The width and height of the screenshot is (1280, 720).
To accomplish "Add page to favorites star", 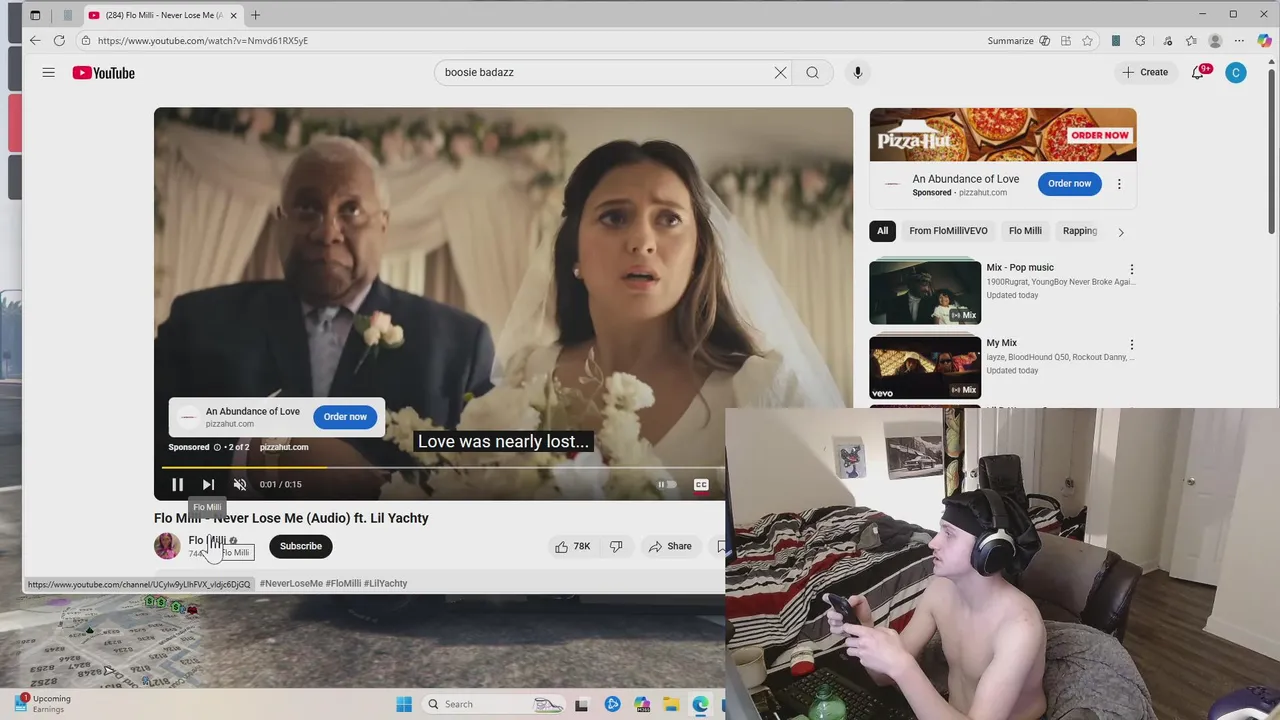I will [x=1087, y=41].
